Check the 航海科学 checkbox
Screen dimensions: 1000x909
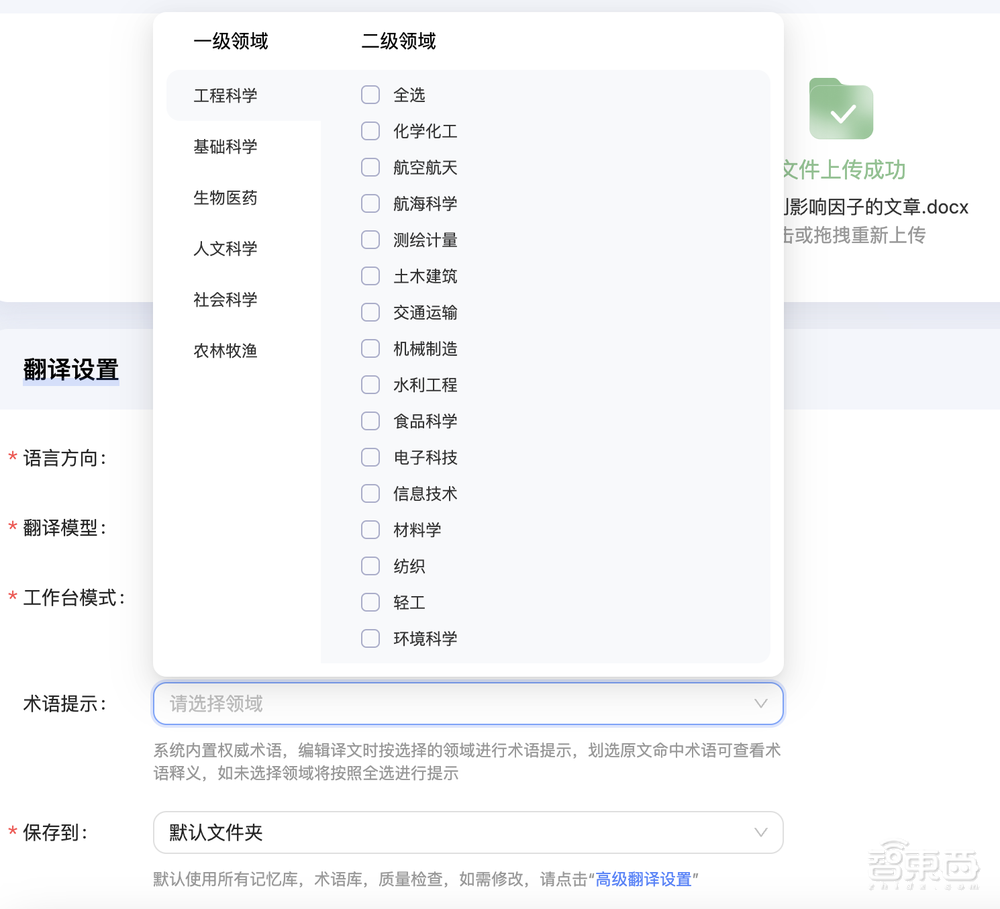370,203
